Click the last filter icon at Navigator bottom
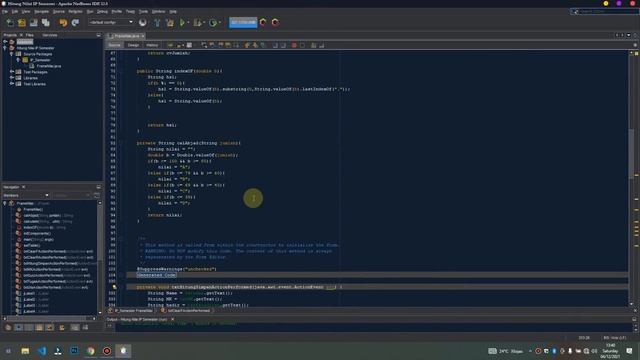640x360 pixels. click(x=85, y=327)
